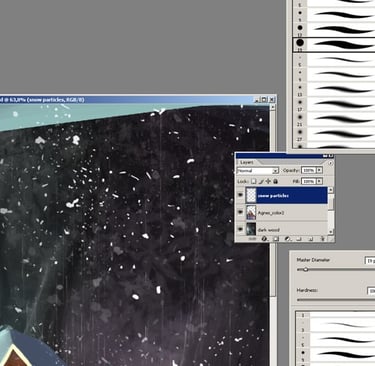Choose the hard round 13 brush preset
The image size is (375, 366).
[x=334, y=29]
